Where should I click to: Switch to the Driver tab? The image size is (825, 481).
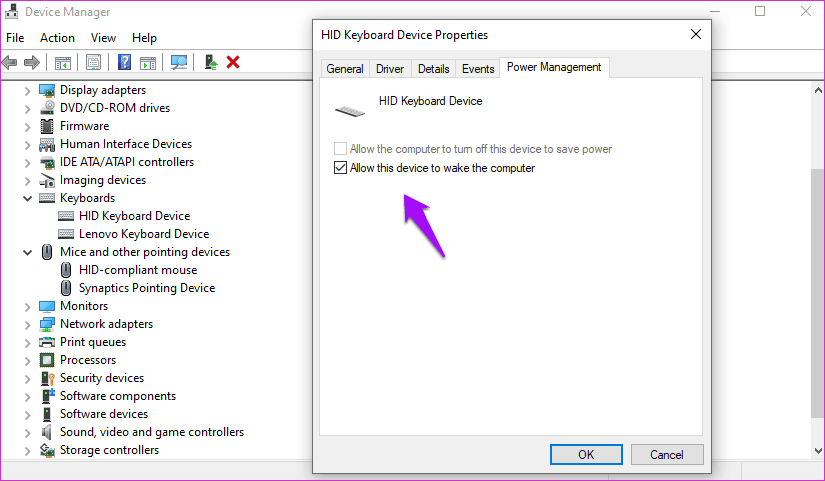(390, 69)
